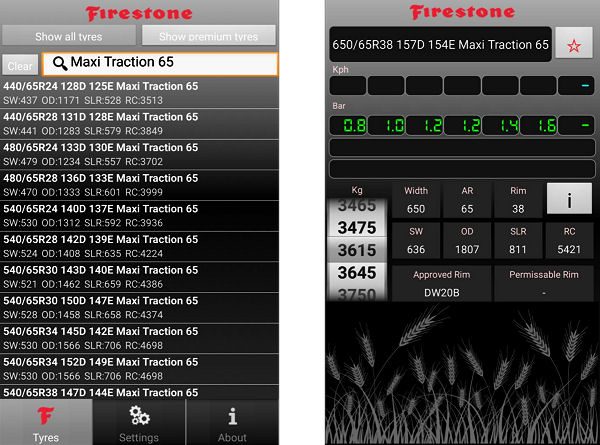Viewport: 600px width, 445px height.
Task: Open the Tyres tab
Action: [46, 422]
